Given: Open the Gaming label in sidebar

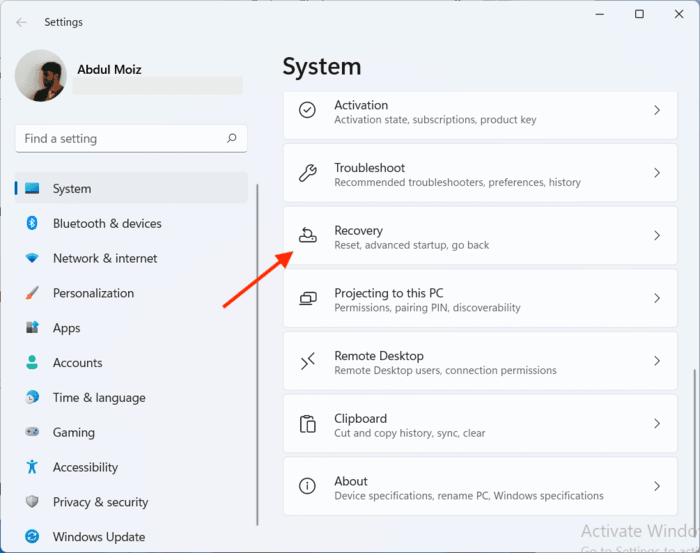Looking at the screenshot, I should [x=74, y=432].
